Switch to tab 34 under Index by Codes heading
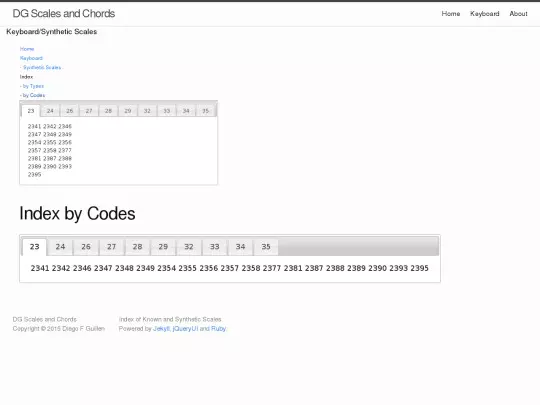540x405 pixels. 240,247
